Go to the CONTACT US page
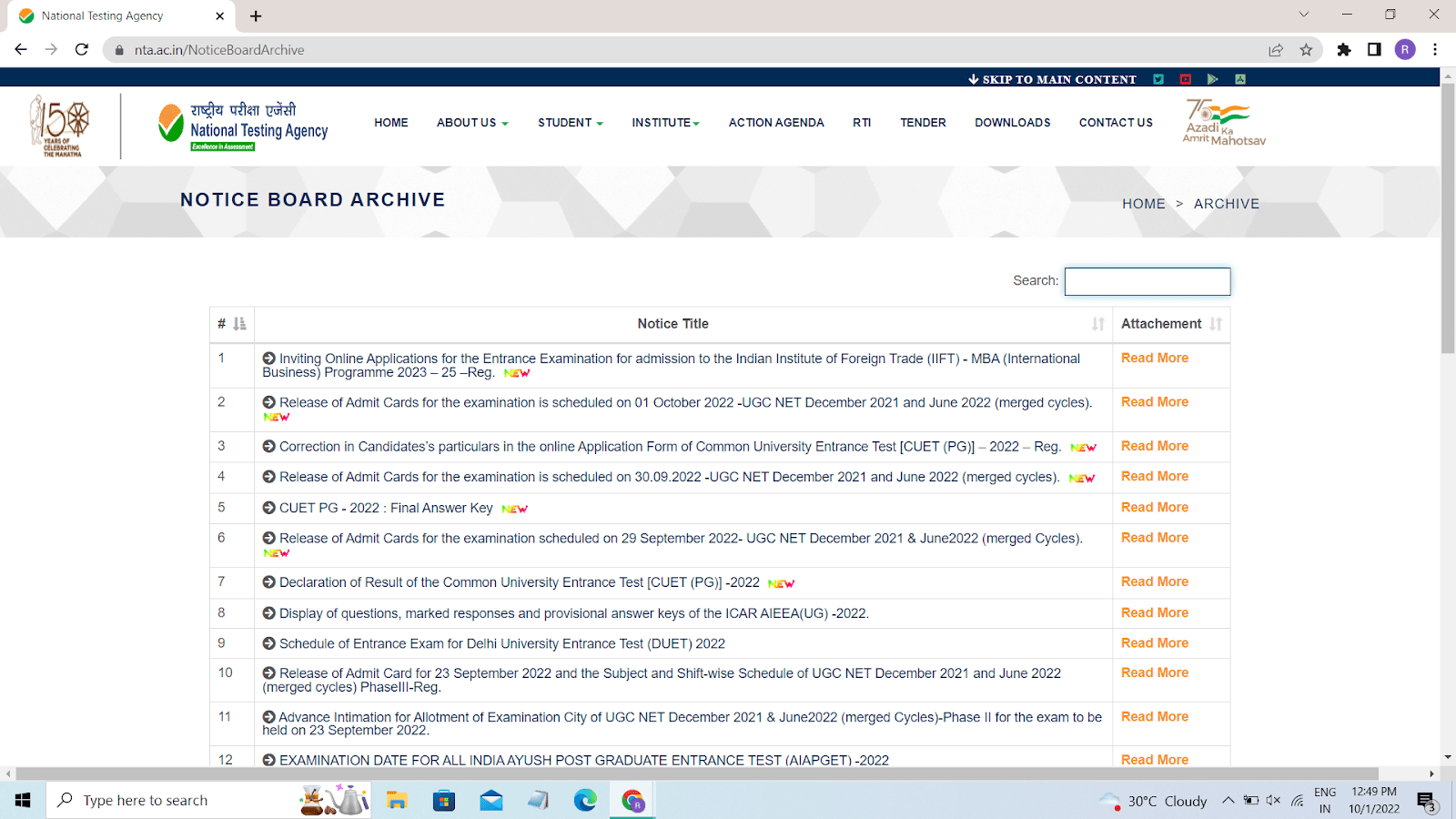Viewport: 1456px width, 819px height. [1116, 123]
